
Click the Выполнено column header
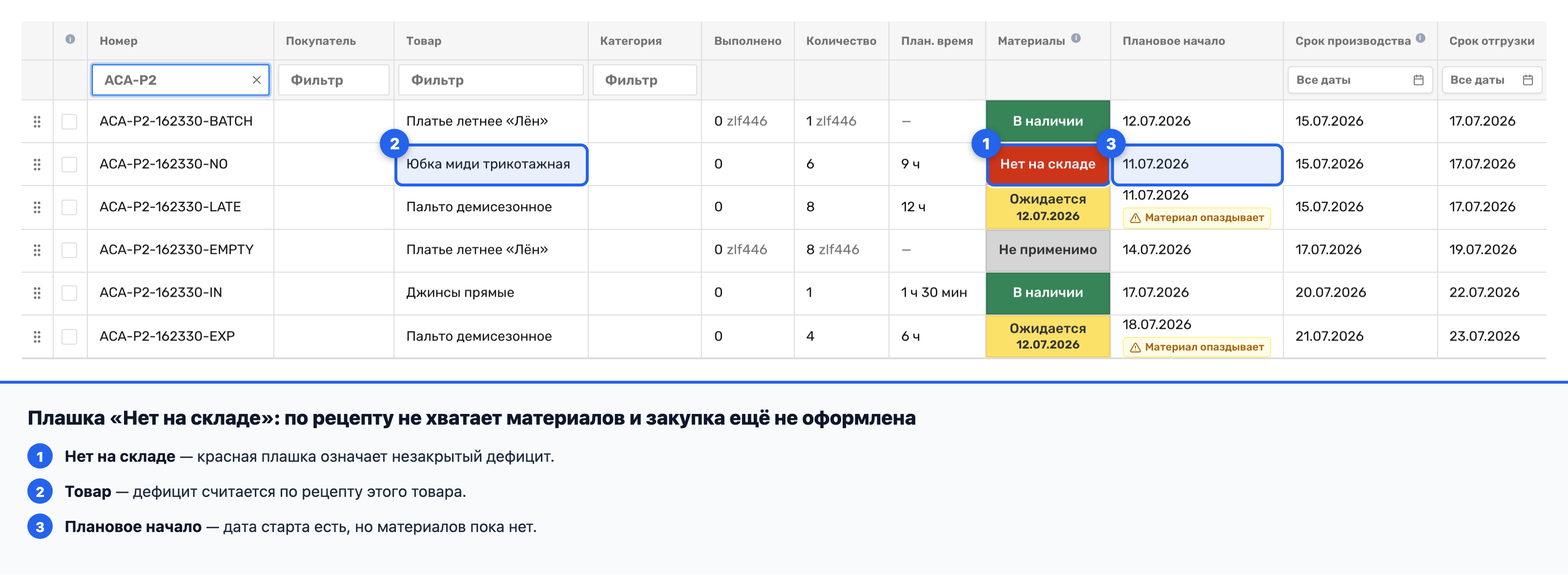coord(747,41)
